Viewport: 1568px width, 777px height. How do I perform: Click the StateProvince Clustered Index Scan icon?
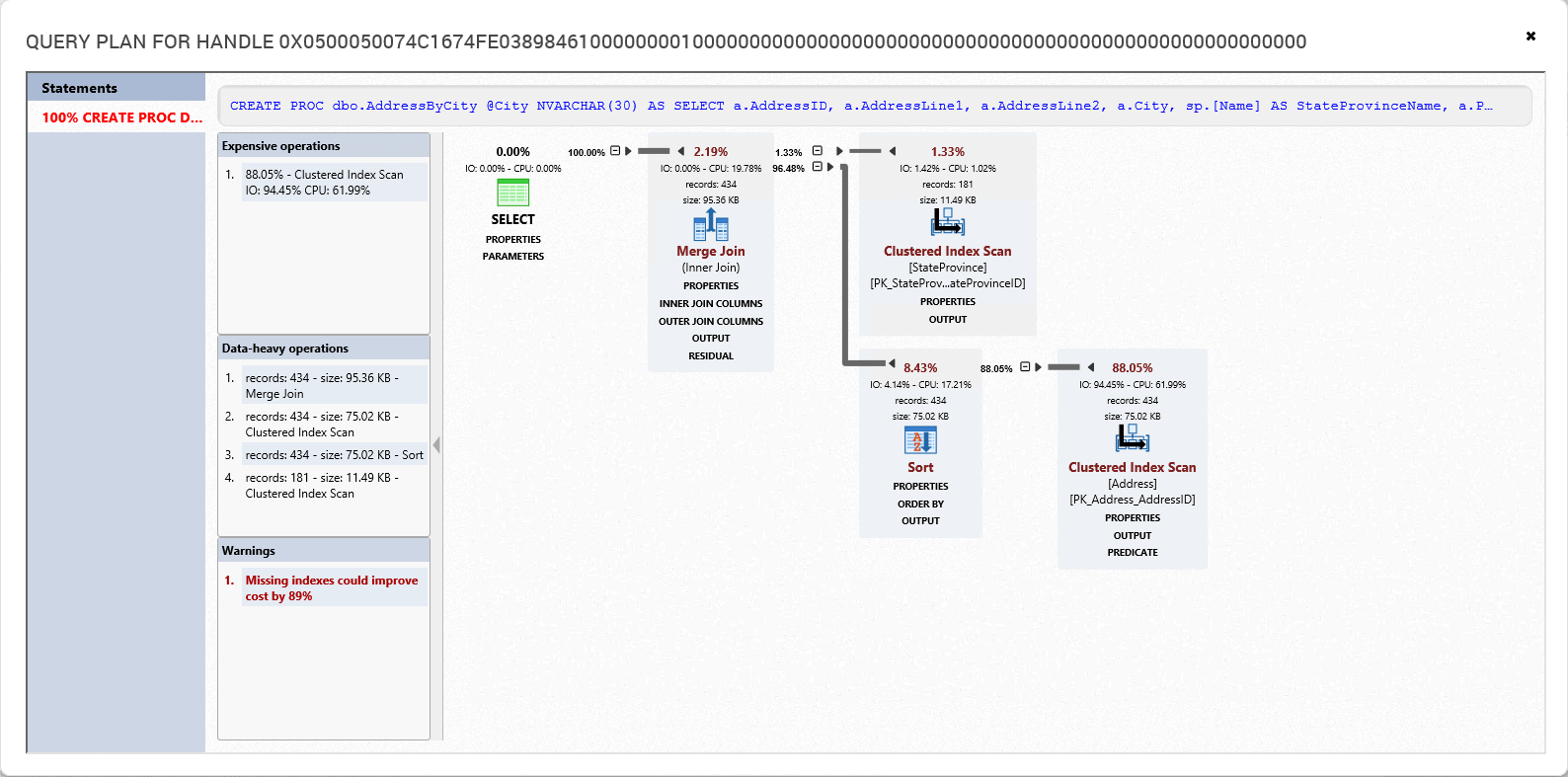click(x=948, y=222)
